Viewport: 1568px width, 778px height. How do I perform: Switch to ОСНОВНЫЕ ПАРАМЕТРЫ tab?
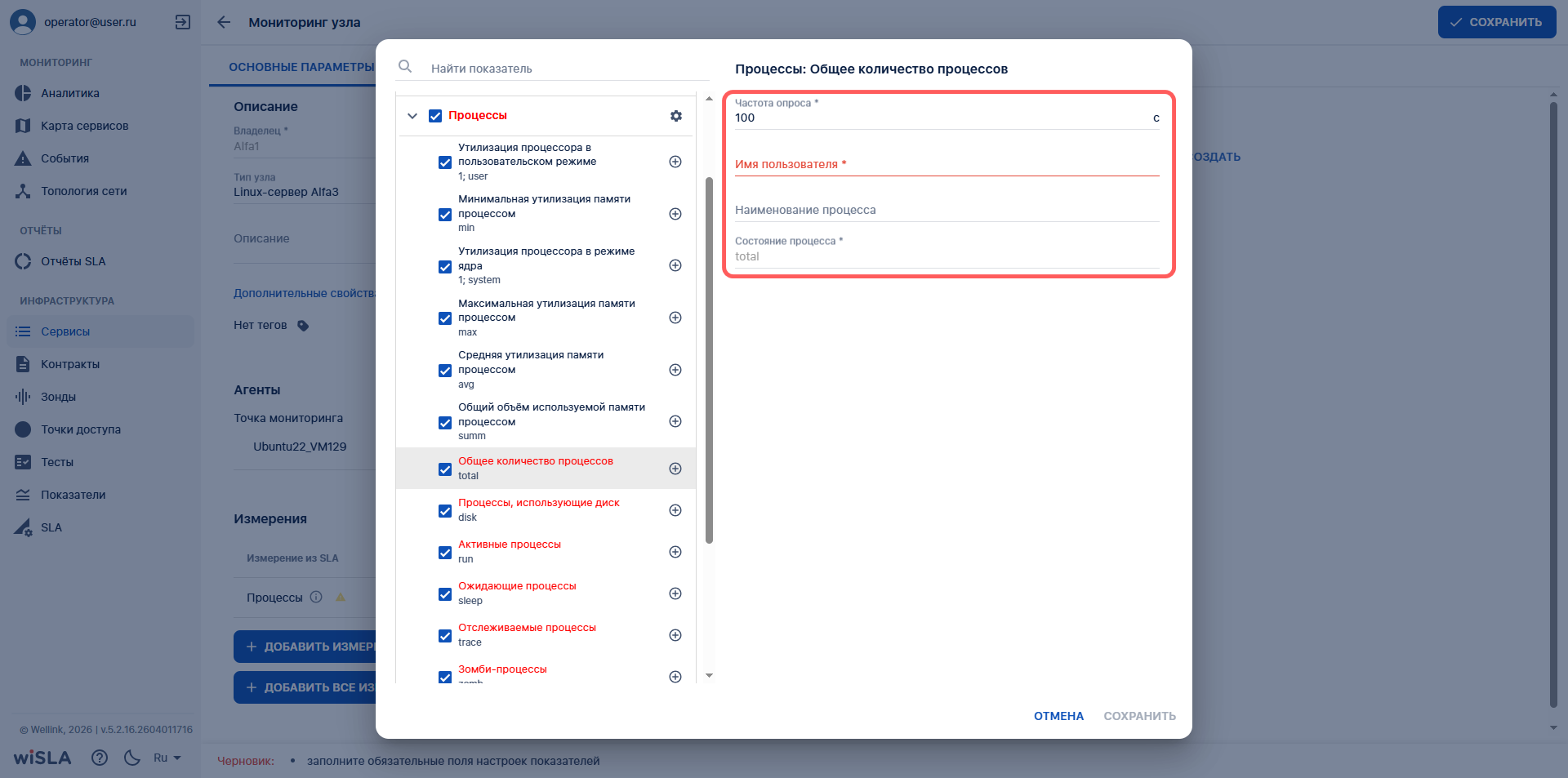(301, 67)
